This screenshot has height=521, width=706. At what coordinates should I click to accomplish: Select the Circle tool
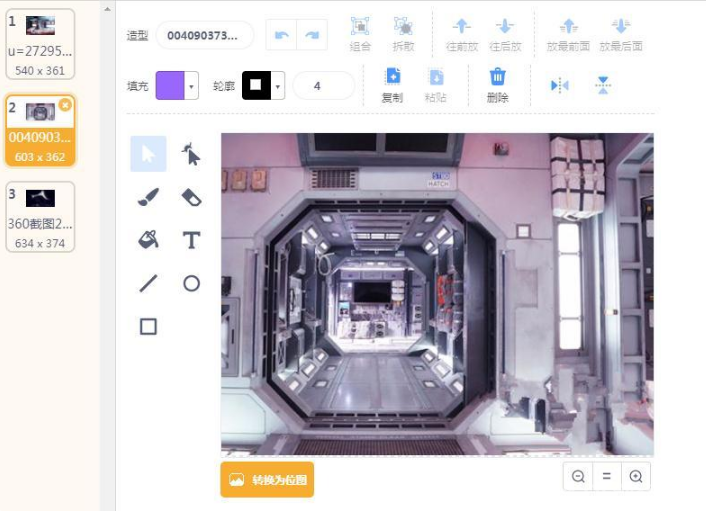[x=191, y=283]
